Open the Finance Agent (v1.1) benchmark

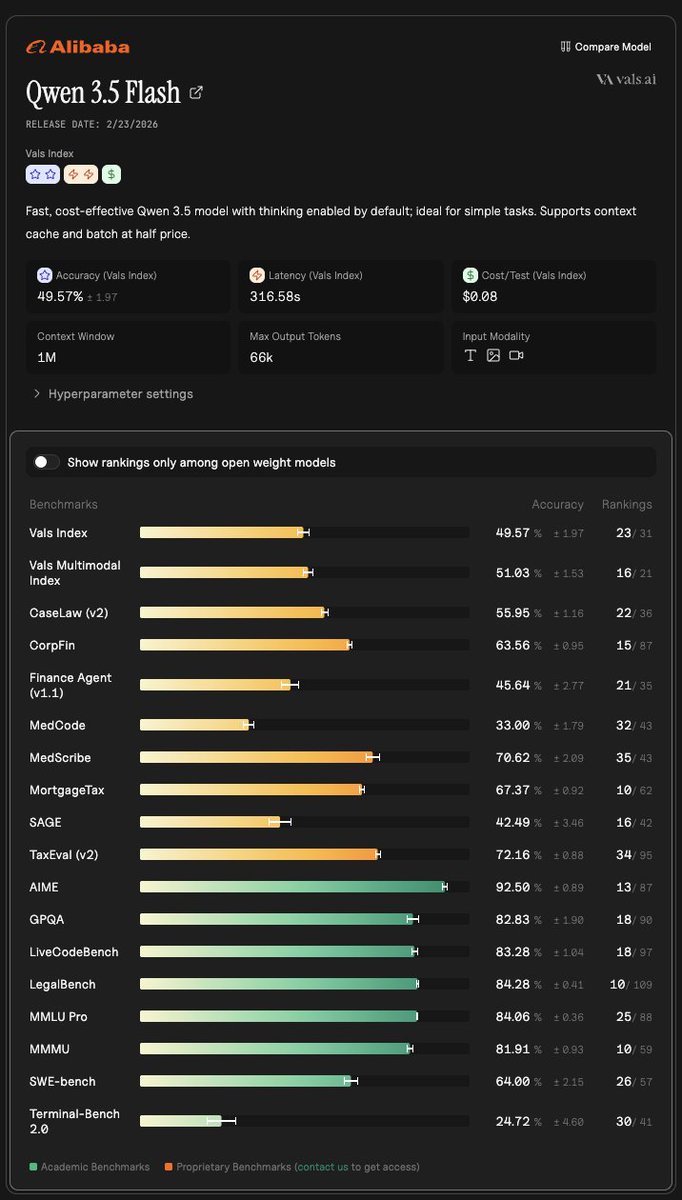coord(70,685)
